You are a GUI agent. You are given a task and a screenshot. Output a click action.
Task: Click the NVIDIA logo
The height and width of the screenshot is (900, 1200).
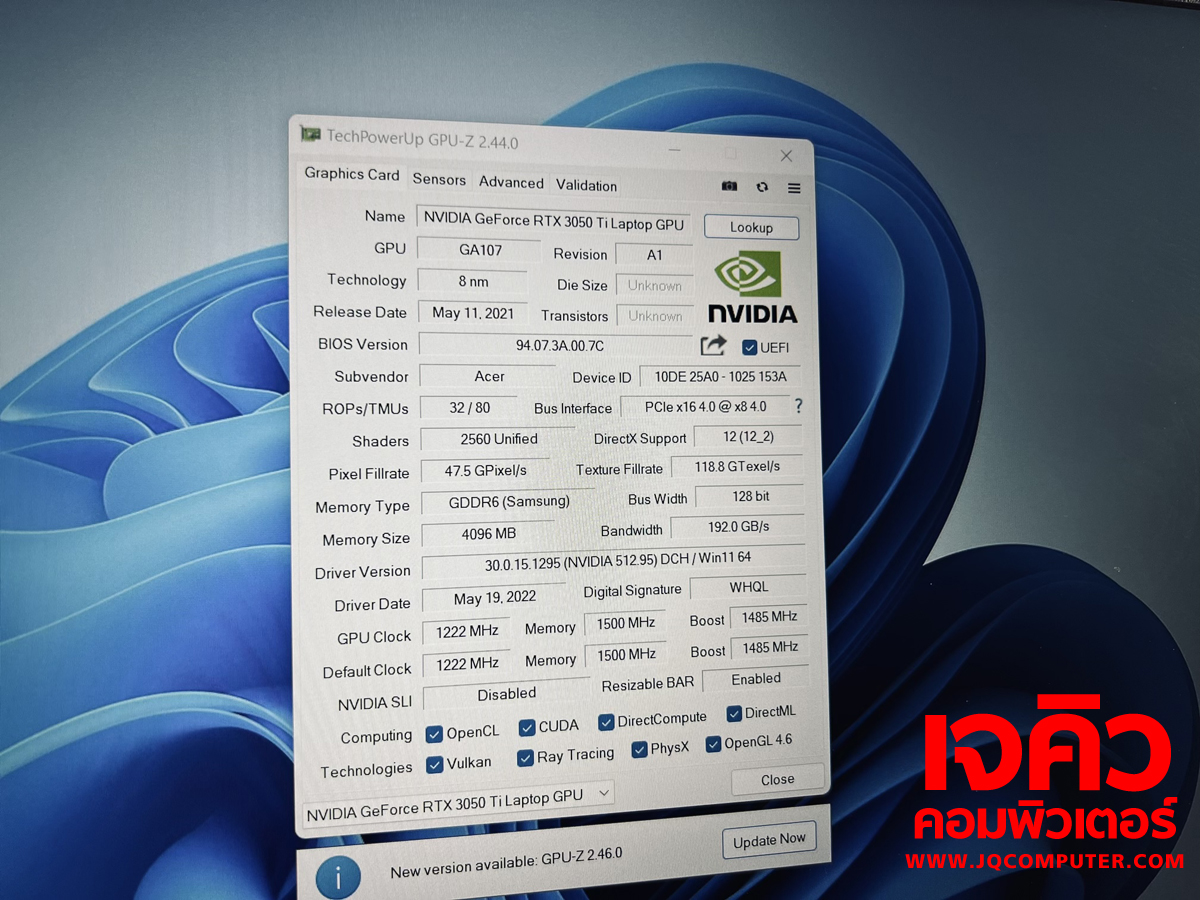click(x=752, y=287)
